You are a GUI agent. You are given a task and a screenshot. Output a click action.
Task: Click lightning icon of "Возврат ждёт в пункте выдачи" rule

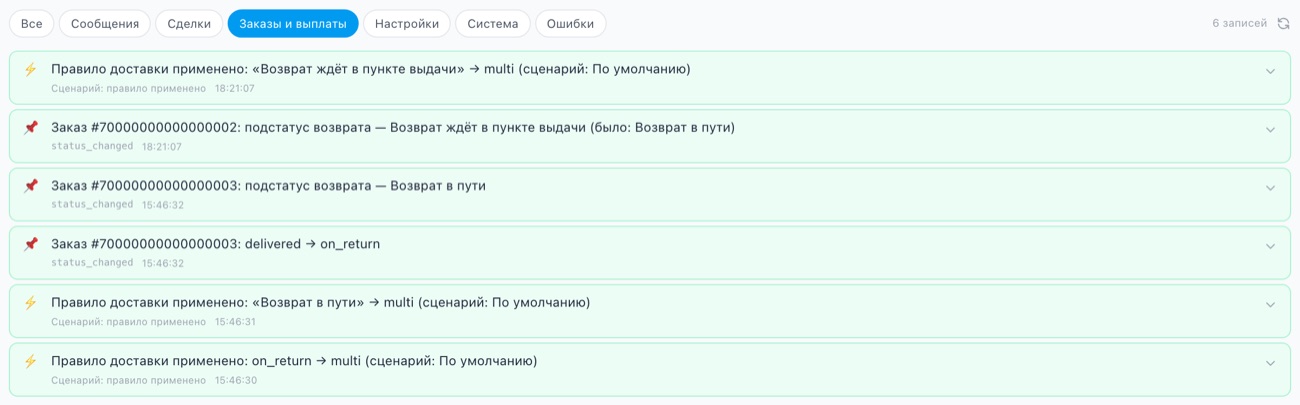[30, 69]
